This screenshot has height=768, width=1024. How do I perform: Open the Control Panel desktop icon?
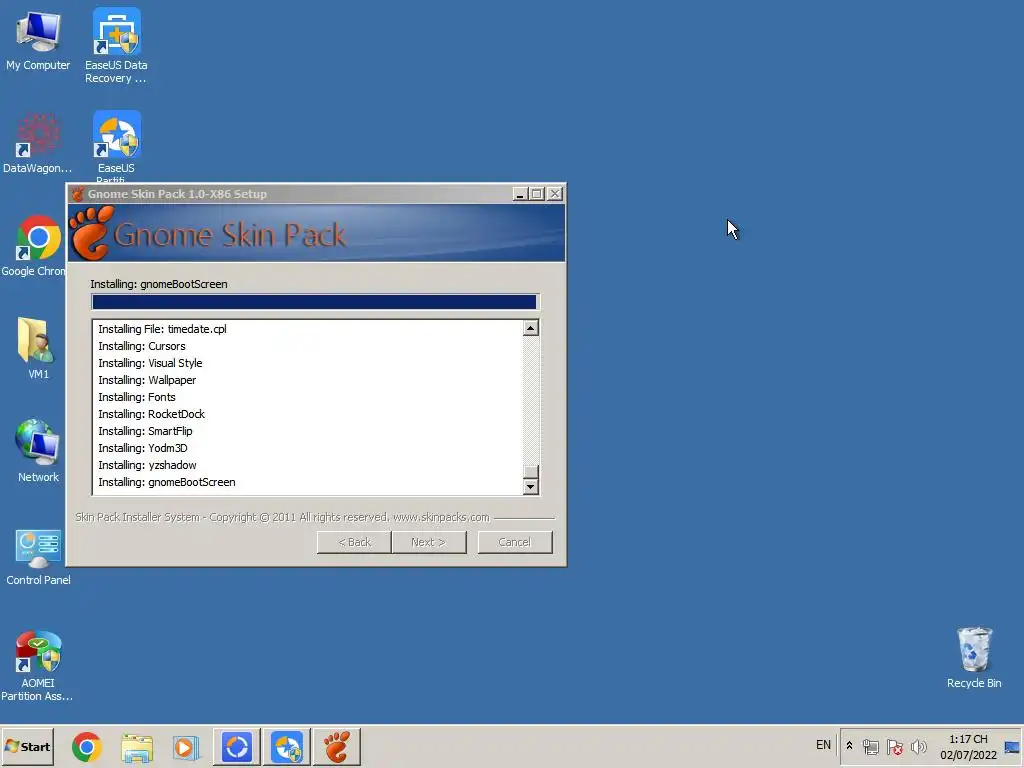point(38,556)
